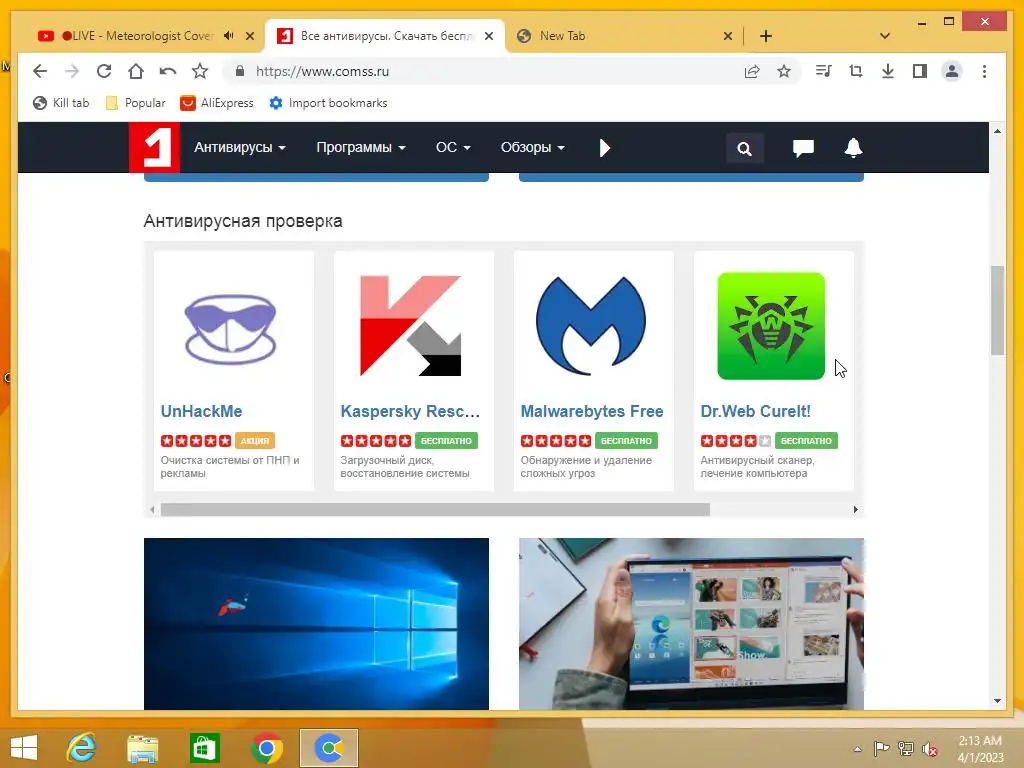The width and height of the screenshot is (1024, 768).
Task: Click the Dr.Web green spider logo thumbnail
Action: click(x=771, y=326)
